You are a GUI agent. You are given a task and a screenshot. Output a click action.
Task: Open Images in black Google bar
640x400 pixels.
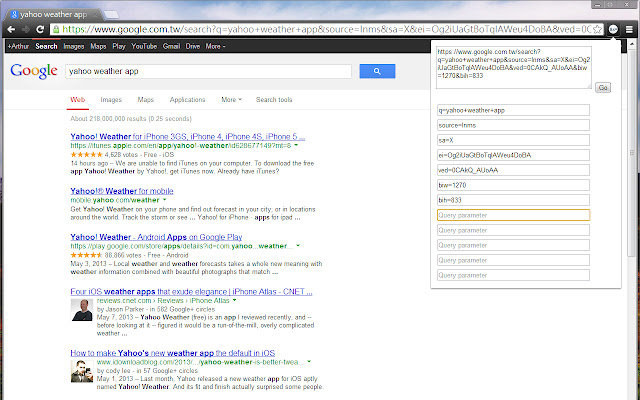[73, 47]
